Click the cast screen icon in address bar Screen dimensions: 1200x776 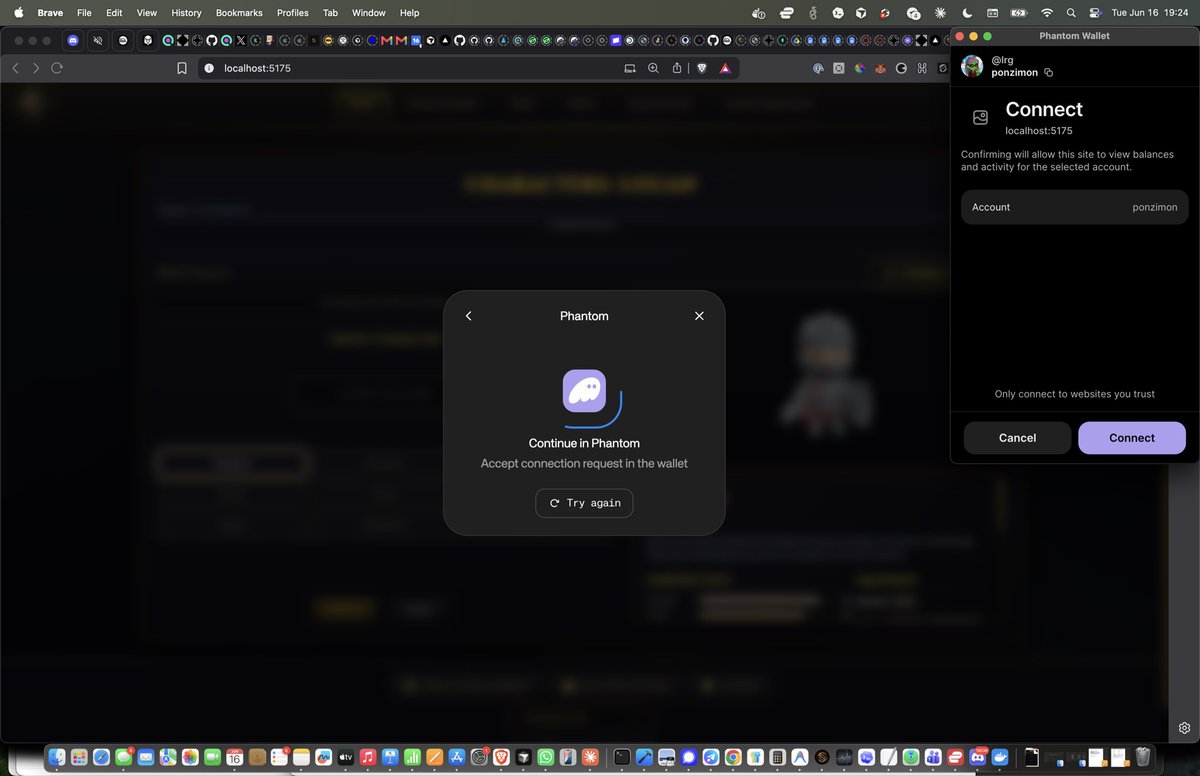pyautogui.click(x=630, y=68)
